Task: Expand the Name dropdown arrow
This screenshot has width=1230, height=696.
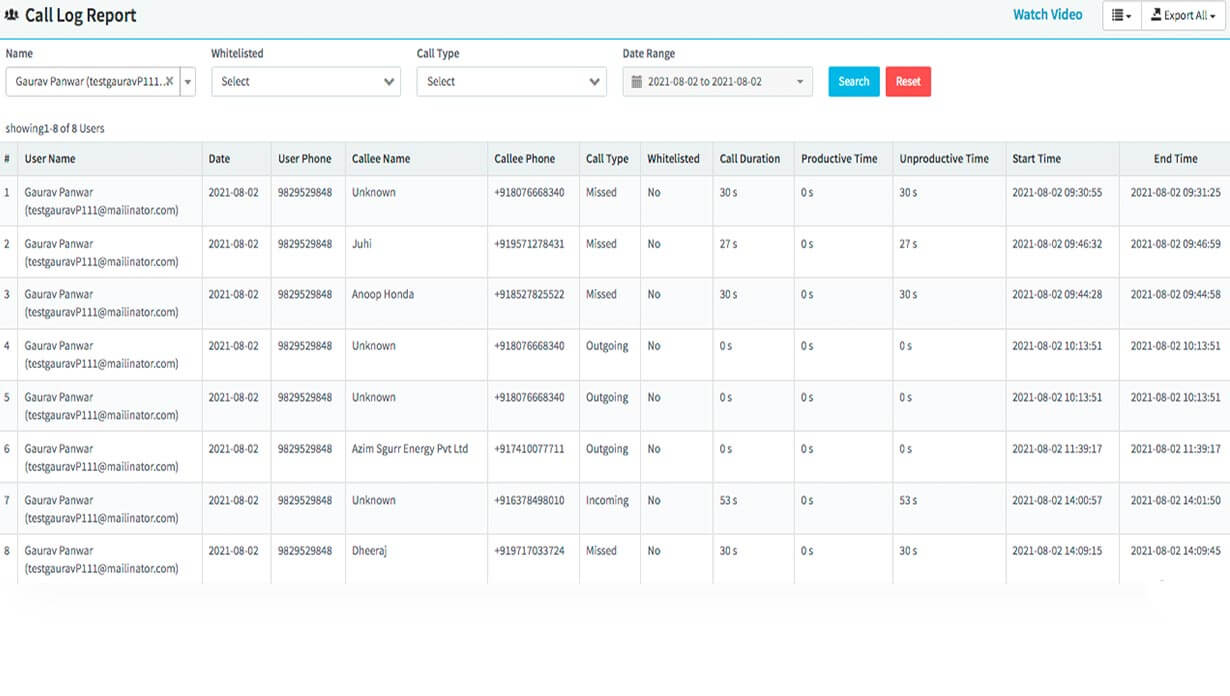Action: coord(188,82)
